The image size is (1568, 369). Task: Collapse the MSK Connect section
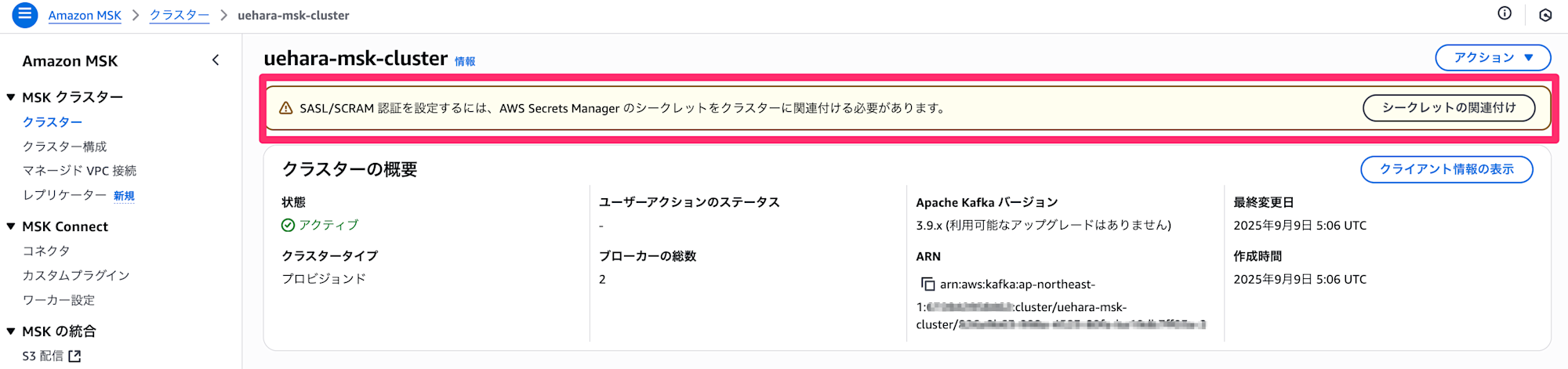(11, 226)
